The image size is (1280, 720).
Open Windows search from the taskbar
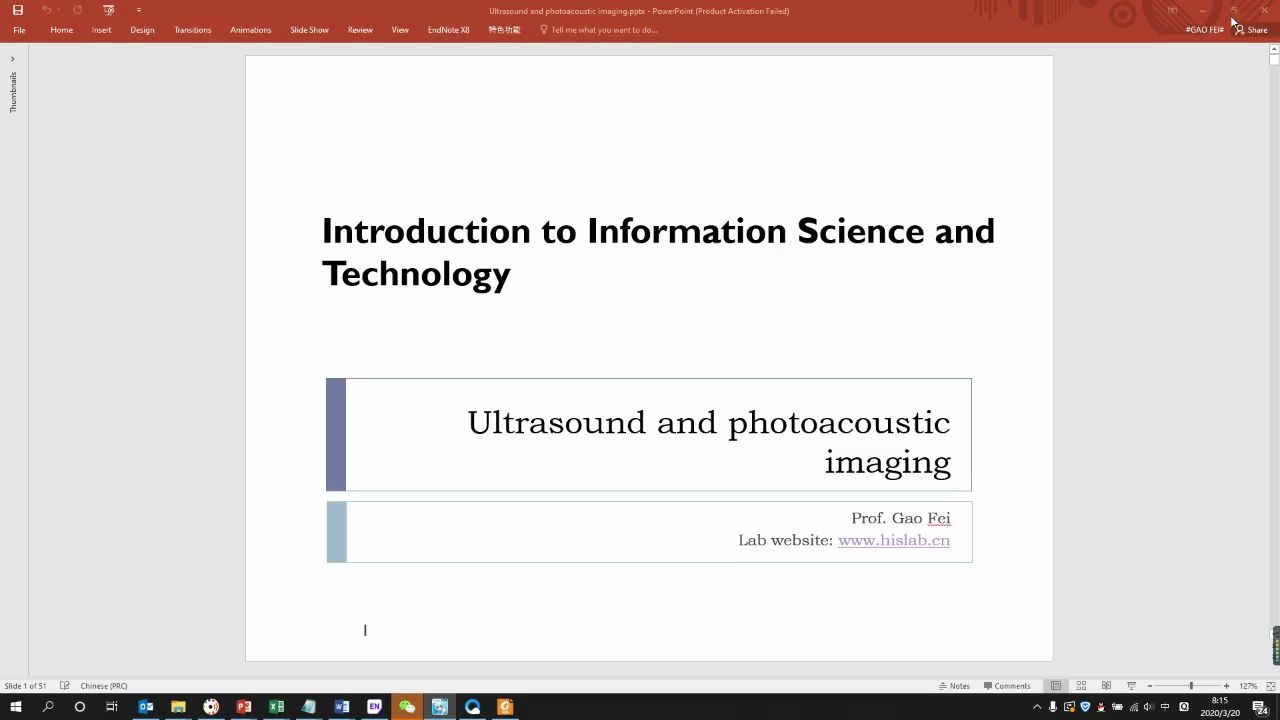[x=47, y=707]
